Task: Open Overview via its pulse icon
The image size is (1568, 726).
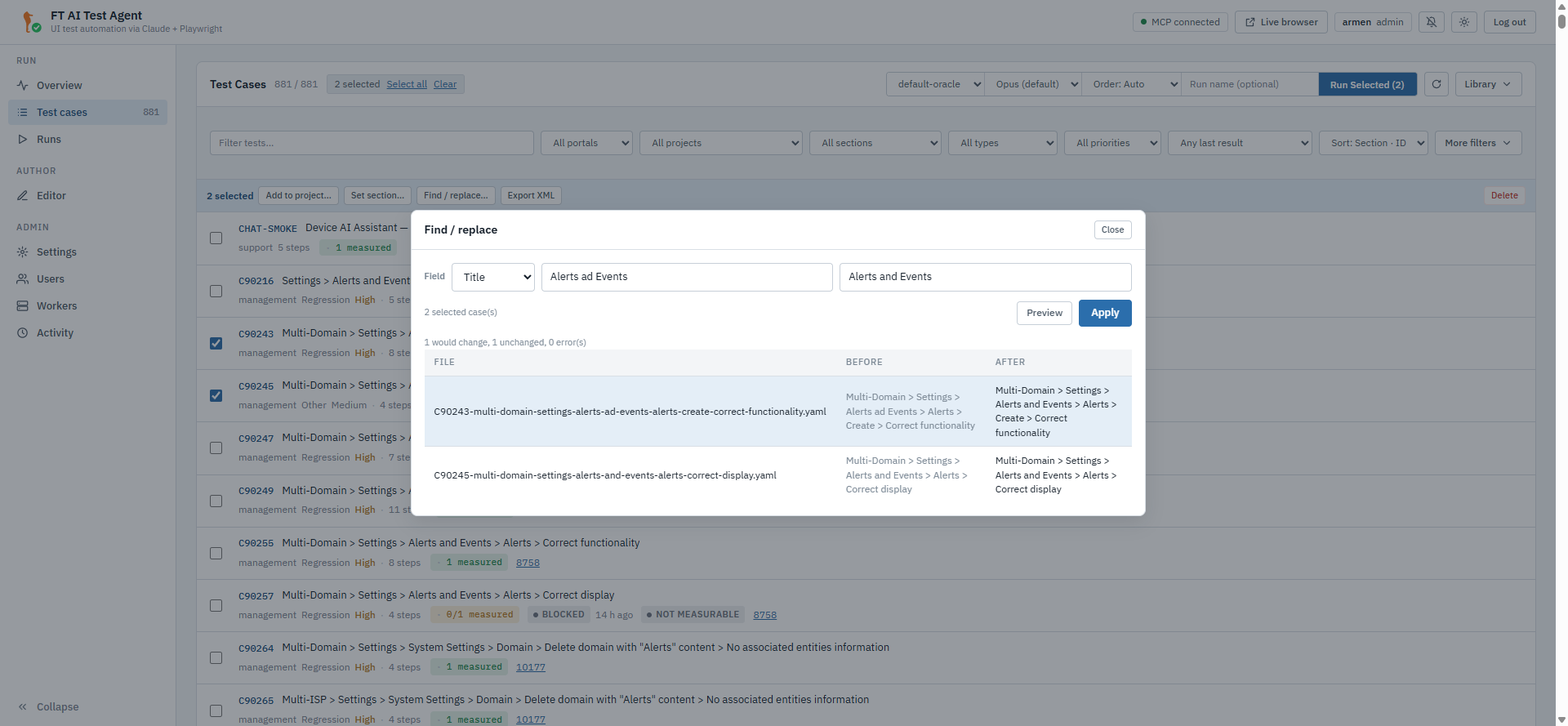Action: click(x=23, y=86)
